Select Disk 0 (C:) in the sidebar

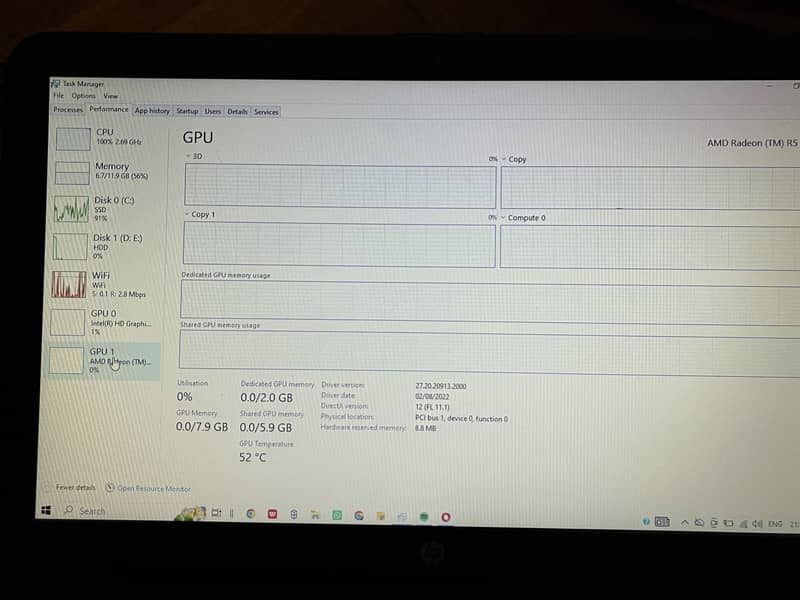[x=107, y=209]
